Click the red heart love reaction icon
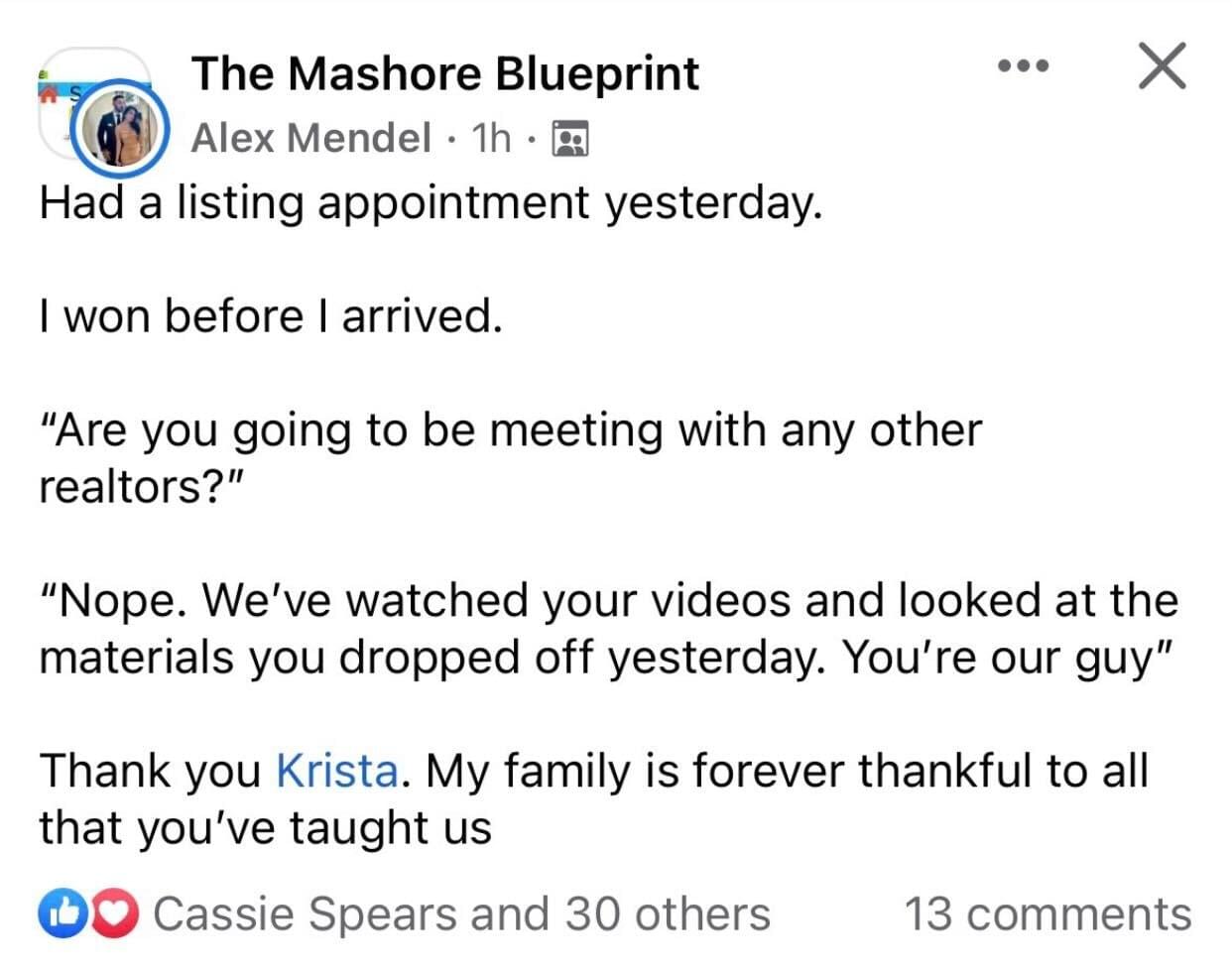The width and height of the screenshot is (1232, 970). click(120, 913)
